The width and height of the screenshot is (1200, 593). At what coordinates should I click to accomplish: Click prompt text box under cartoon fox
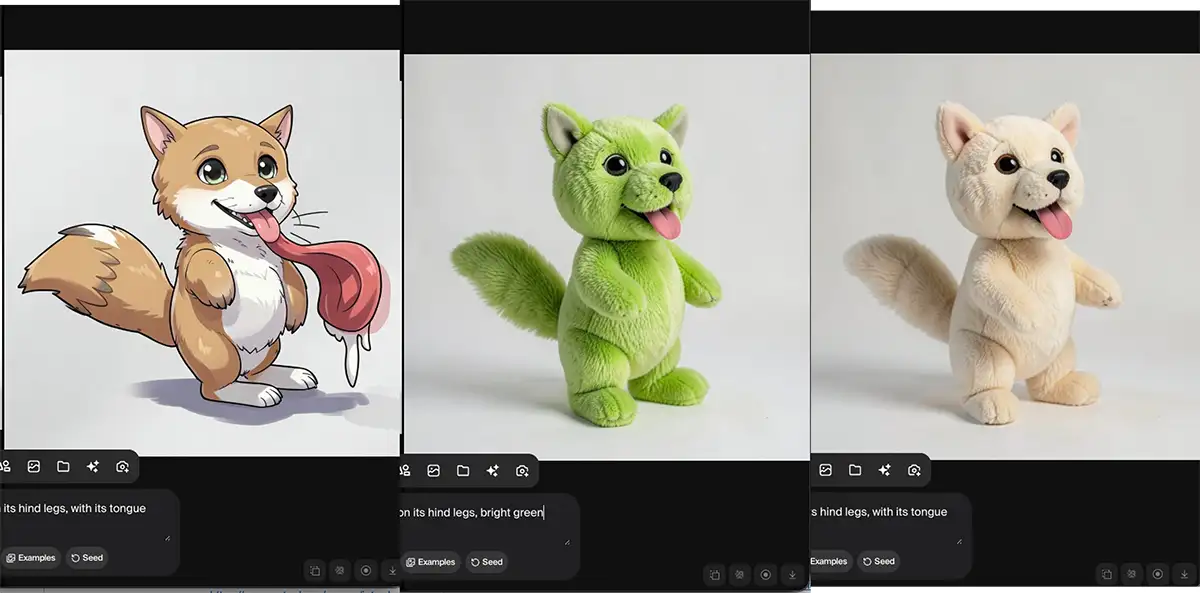point(80,516)
